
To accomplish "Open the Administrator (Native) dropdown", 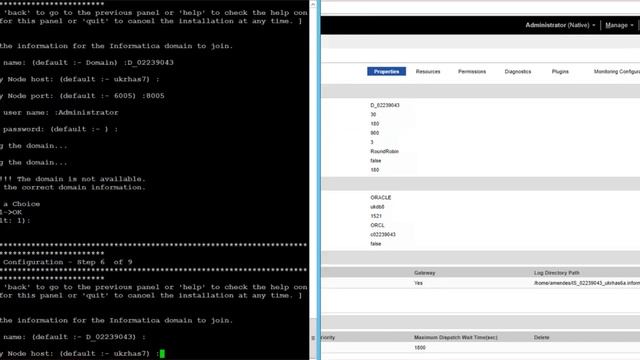I will 560,25.
